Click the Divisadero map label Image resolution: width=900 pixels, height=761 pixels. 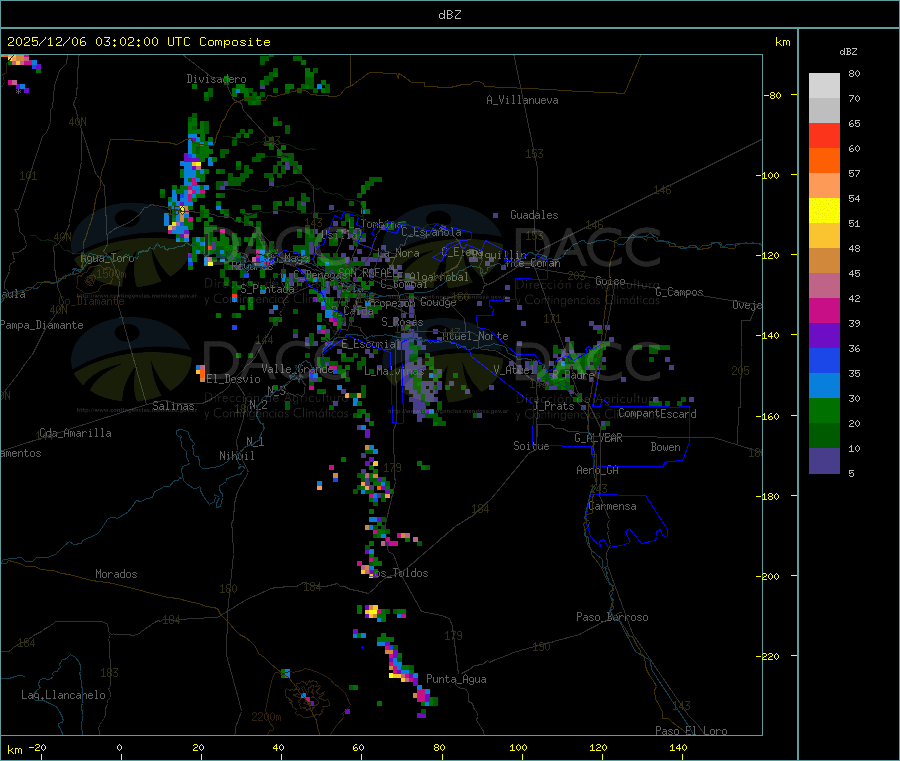click(216, 79)
